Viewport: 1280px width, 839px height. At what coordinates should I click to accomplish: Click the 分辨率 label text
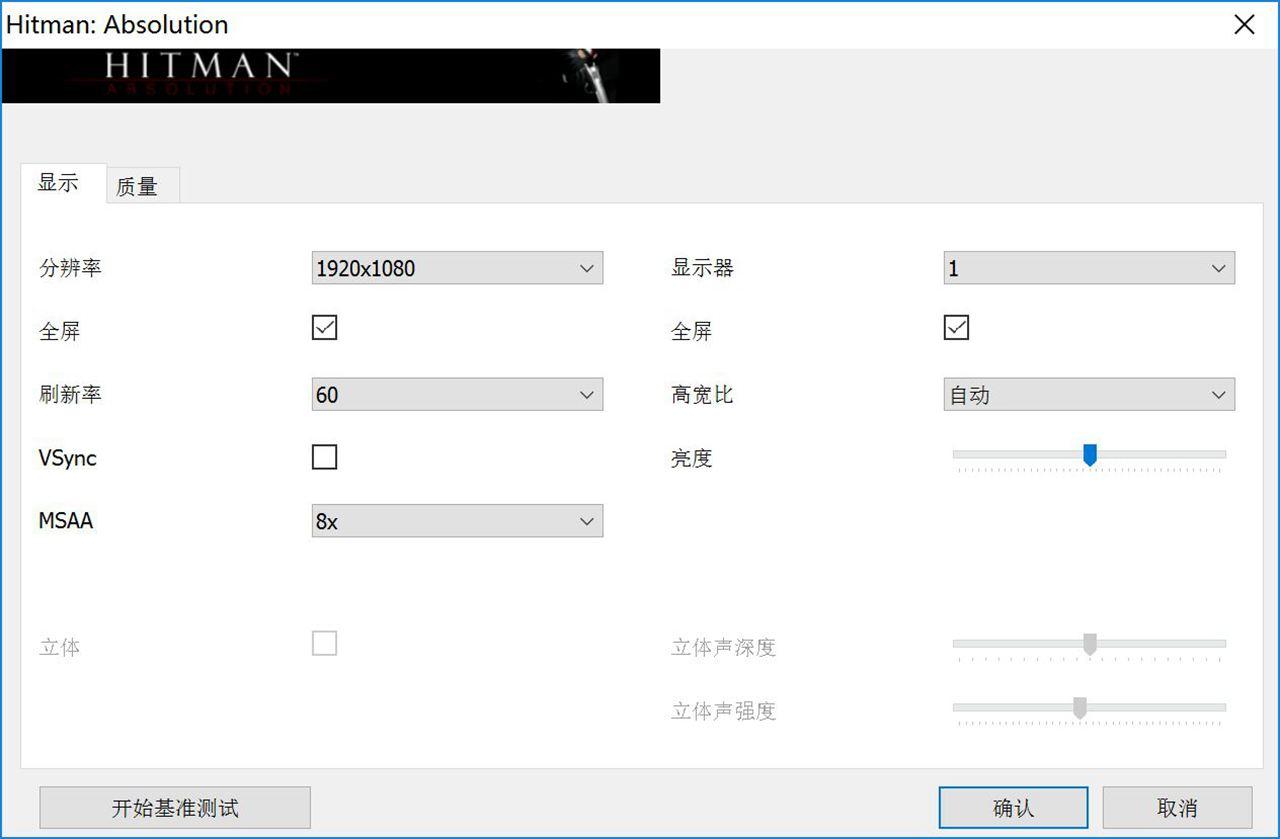tap(70, 268)
